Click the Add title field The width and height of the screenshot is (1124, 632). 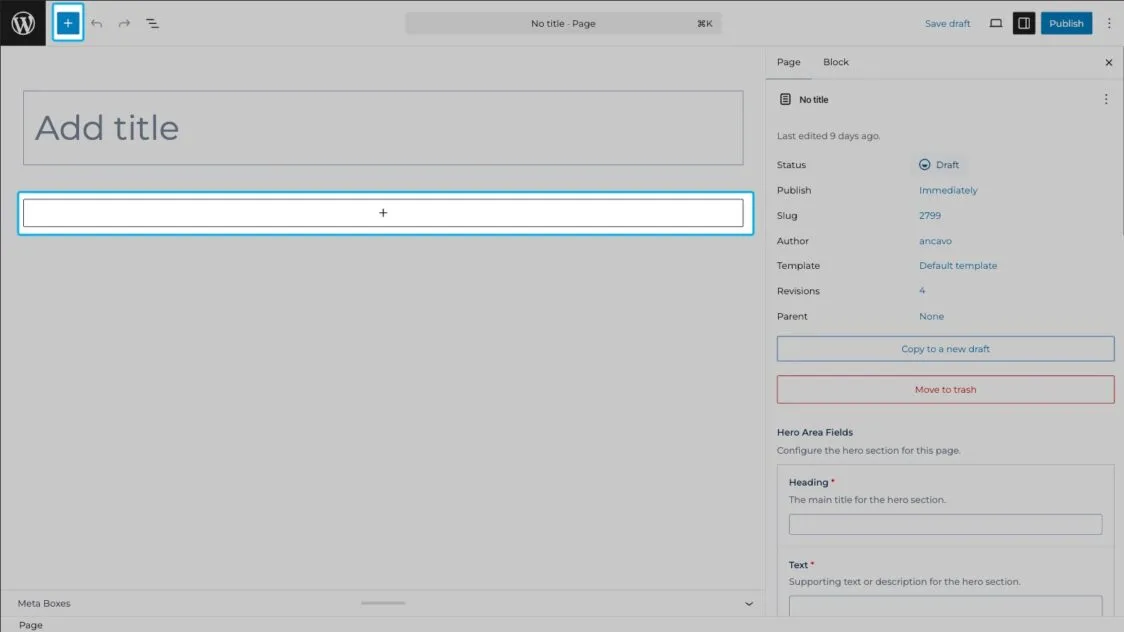click(383, 128)
